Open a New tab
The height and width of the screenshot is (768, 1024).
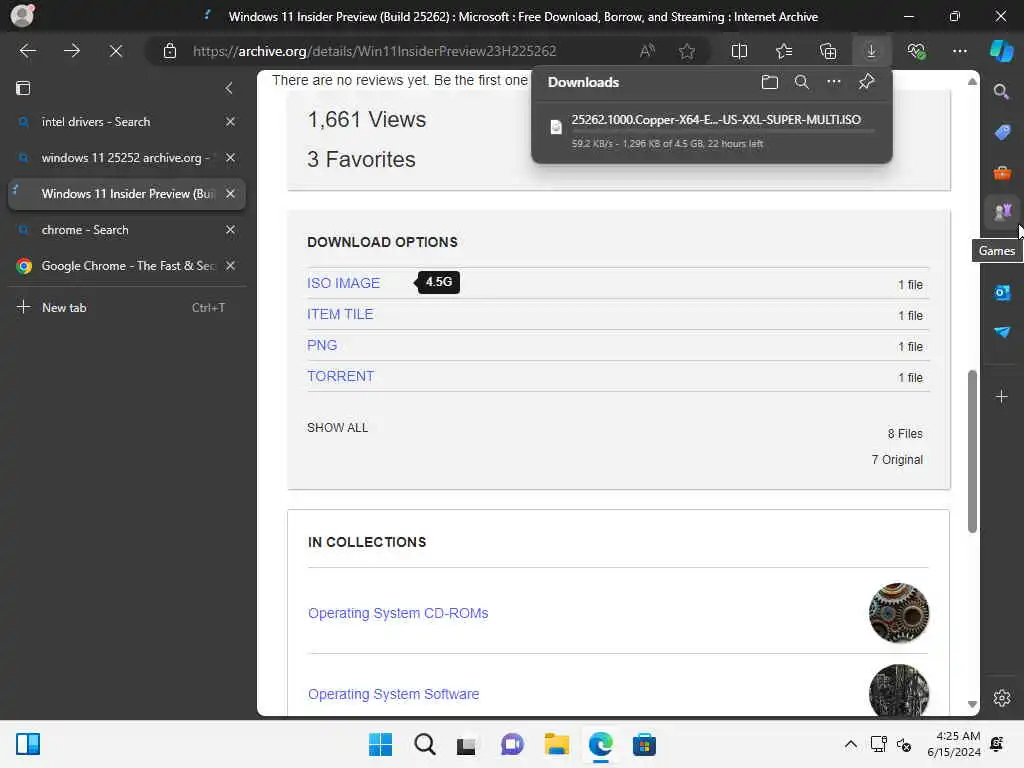[127, 308]
